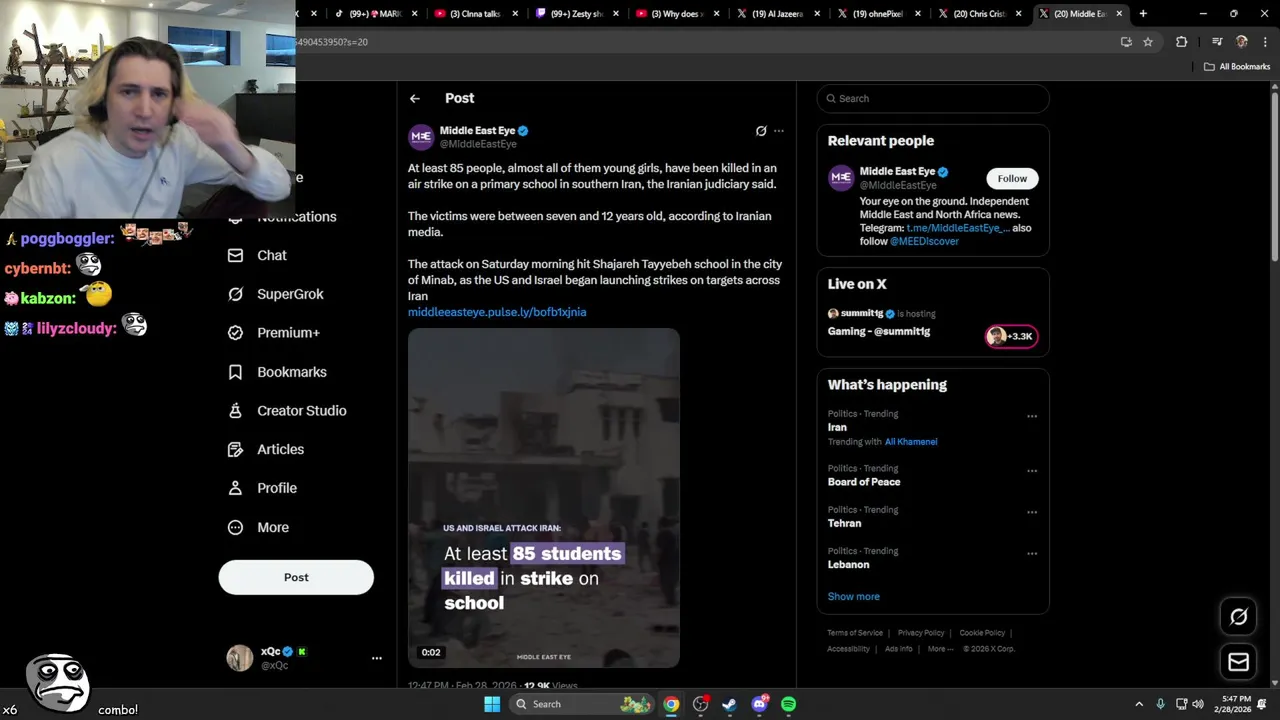Open the Privacy Policy footer link
The height and width of the screenshot is (720, 1280).
[921, 633]
